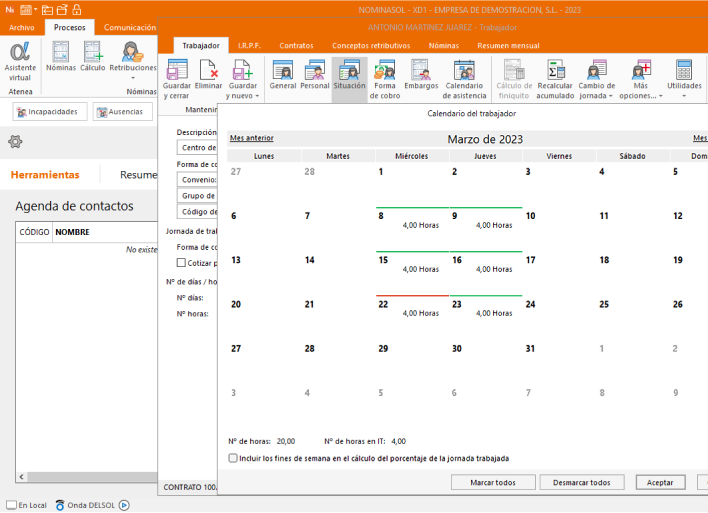Click the Convenio input field
The image size is (708, 513).
point(197,180)
